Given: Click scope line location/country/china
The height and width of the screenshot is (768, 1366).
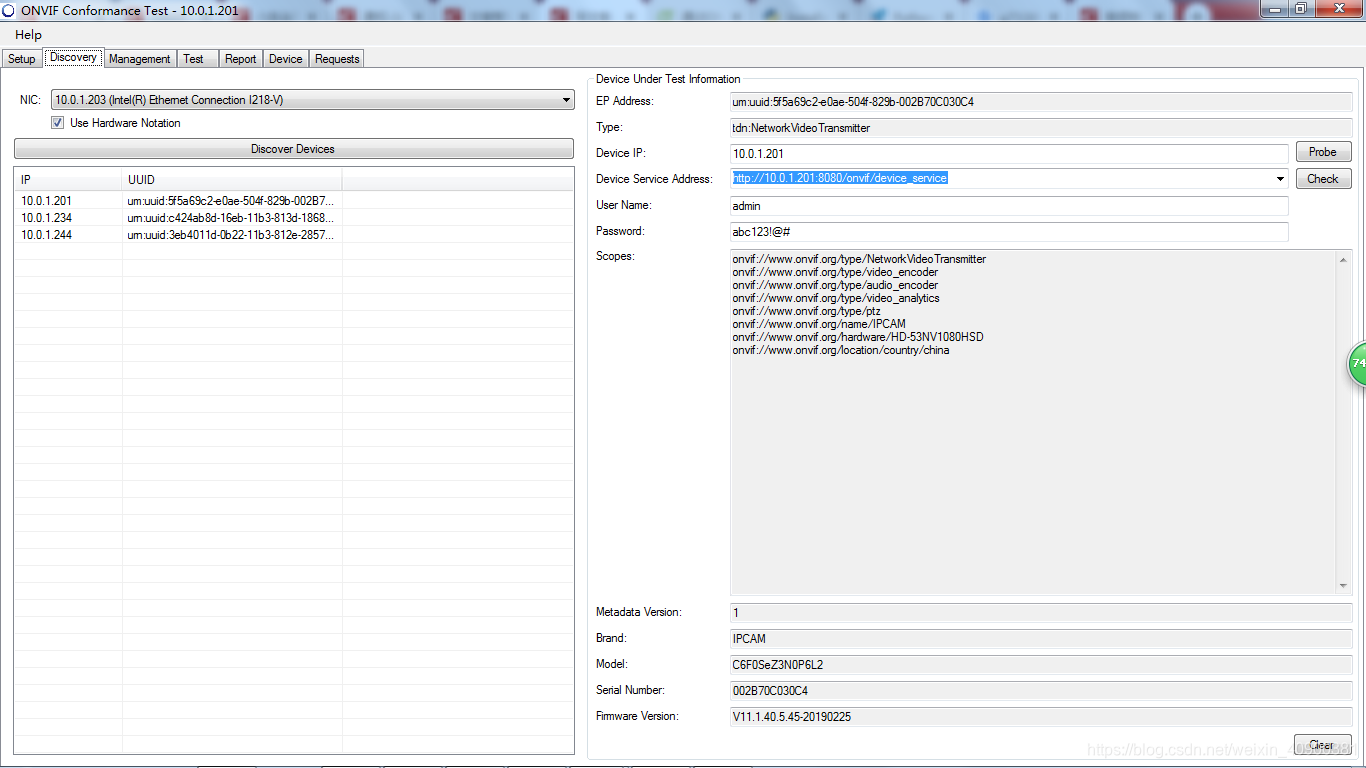Looking at the screenshot, I should click(841, 350).
